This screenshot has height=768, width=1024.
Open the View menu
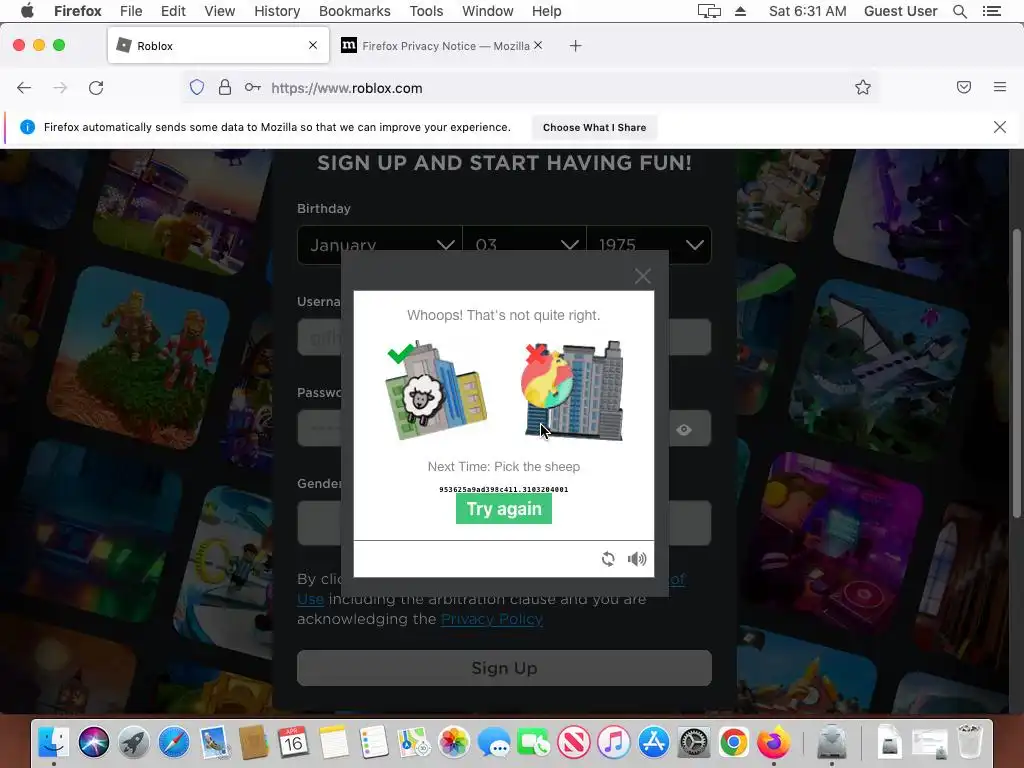click(219, 11)
